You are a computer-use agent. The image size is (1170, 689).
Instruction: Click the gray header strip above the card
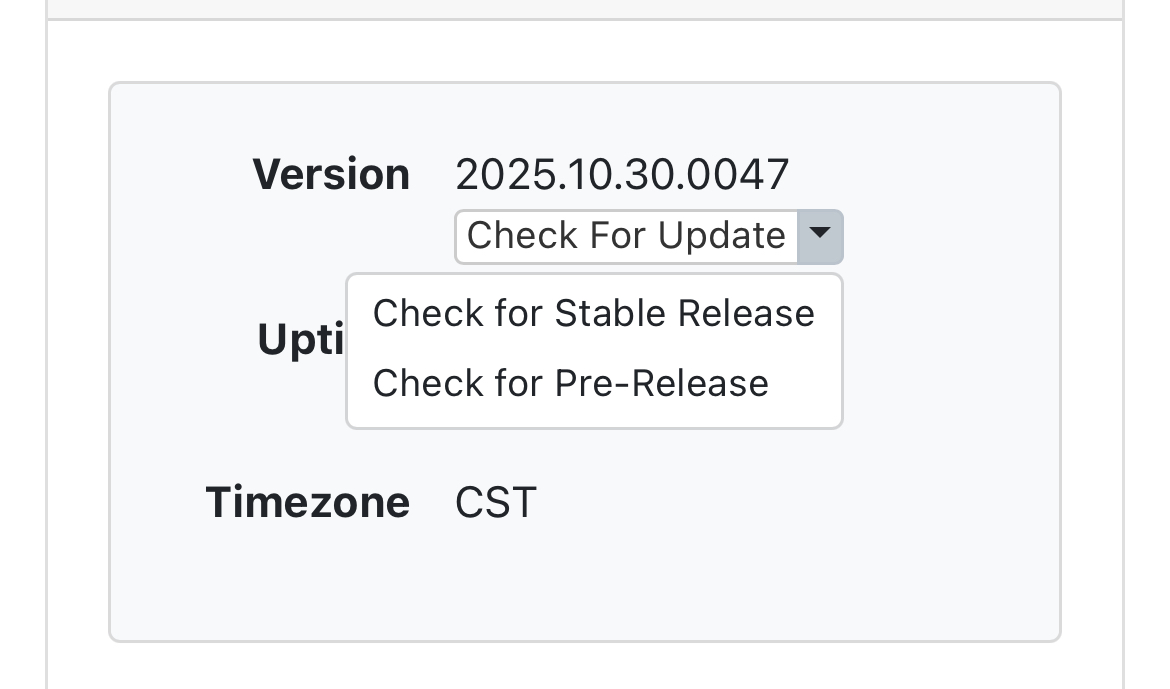coord(584,8)
